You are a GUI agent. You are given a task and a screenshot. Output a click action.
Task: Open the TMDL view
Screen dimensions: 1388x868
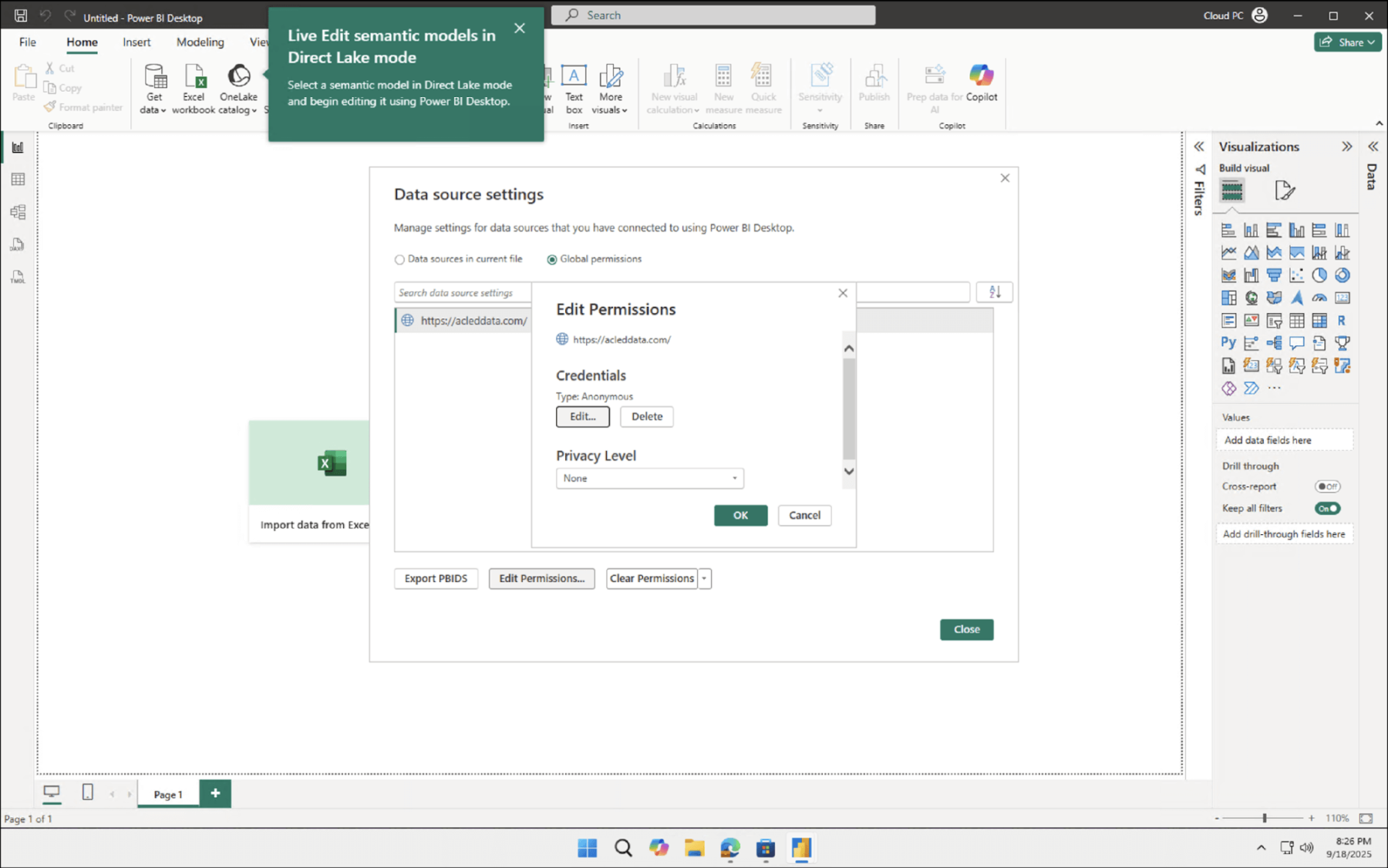(x=18, y=277)
